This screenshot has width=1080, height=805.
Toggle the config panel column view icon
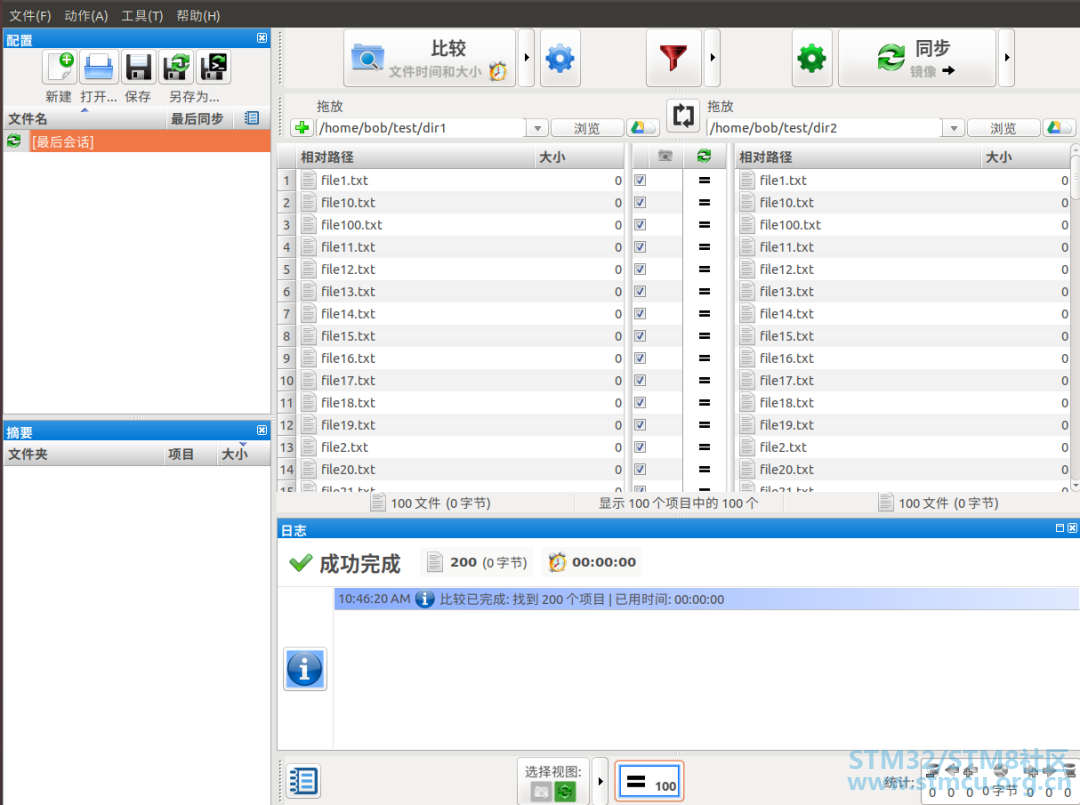[252, 118]
